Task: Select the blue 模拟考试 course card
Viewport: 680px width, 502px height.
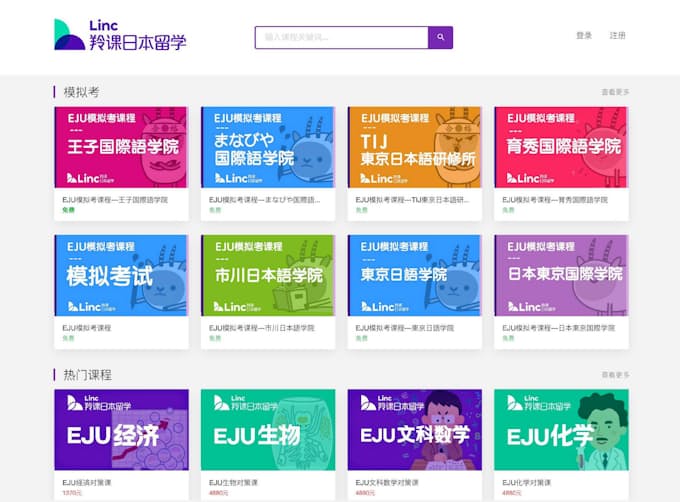Action: tap(121, 276)
